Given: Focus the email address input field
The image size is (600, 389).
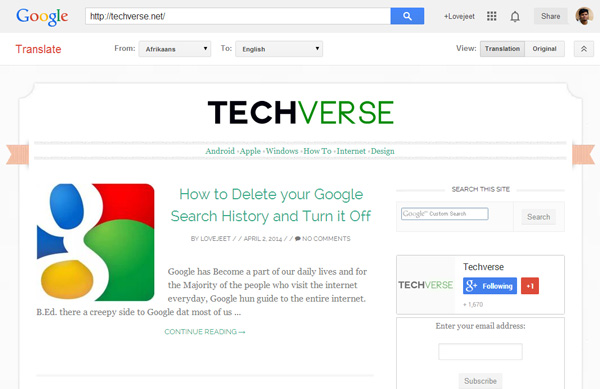Looking at the screenshot, I should click(x=480, y=352).
